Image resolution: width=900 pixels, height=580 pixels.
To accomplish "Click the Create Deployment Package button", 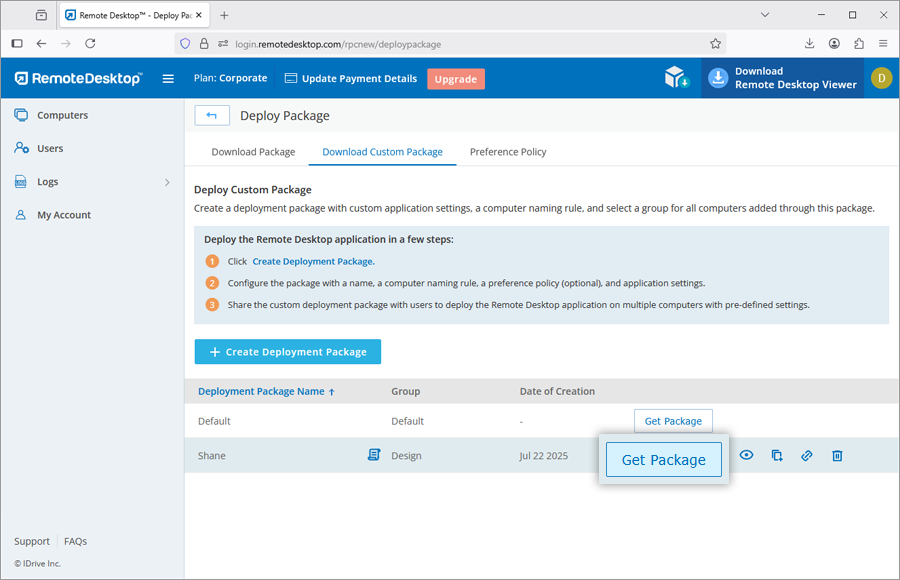I will (x=287, y=352).
